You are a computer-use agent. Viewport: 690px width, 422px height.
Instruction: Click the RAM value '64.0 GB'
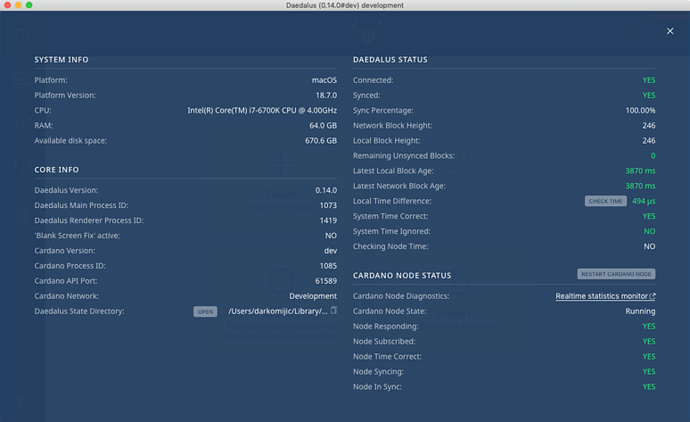323,125
